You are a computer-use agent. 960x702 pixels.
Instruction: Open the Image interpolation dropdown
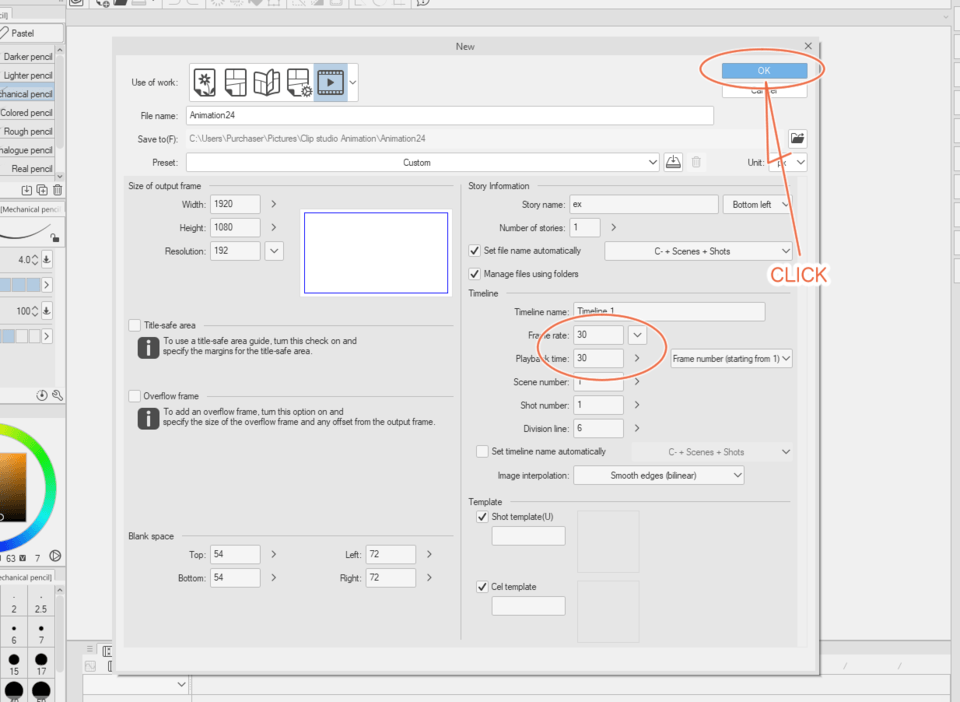[x=659, y=476]
